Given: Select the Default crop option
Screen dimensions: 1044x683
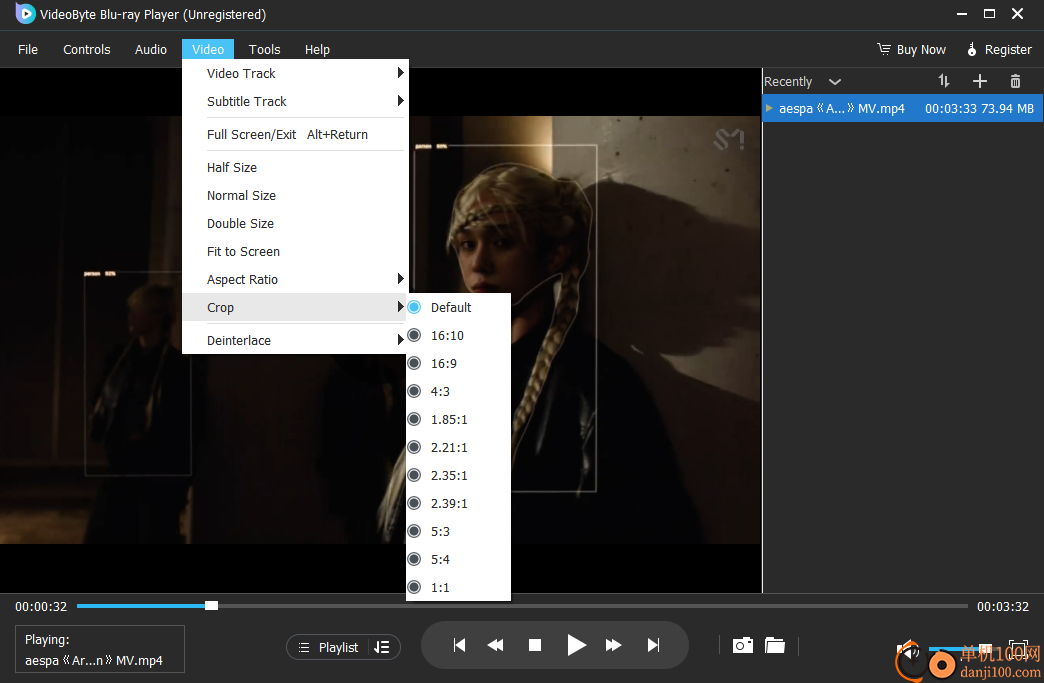Looking at the screenshot, I should pos(458,308).
